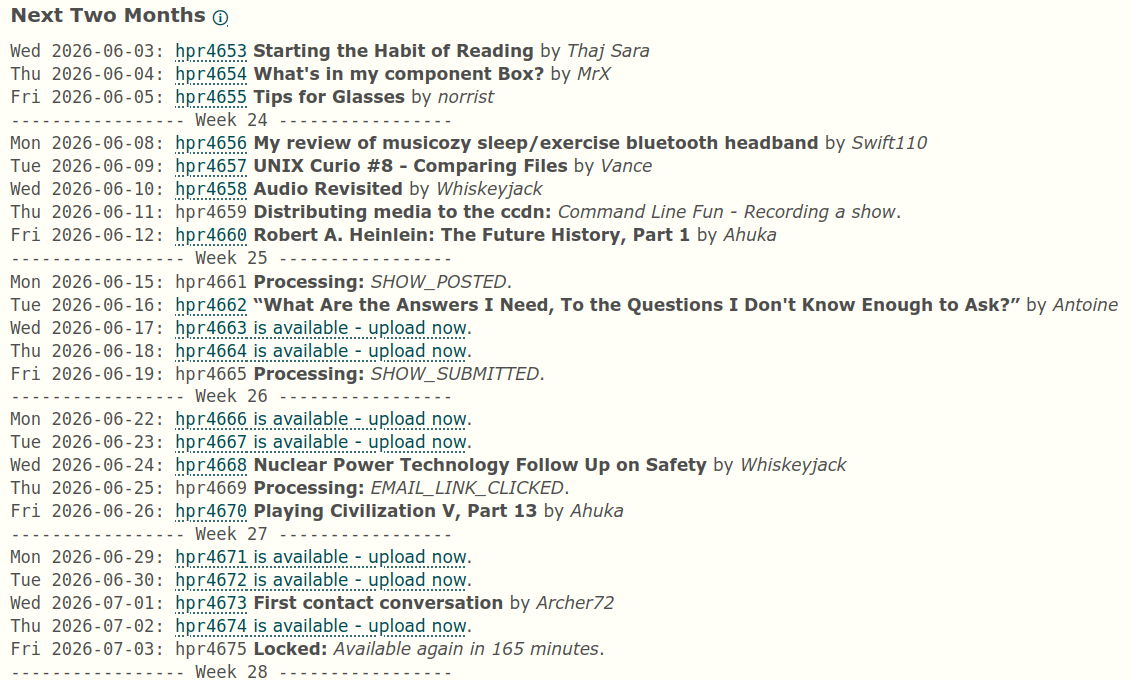The image size is (1131, 680).
Task: Open hpr4670 Playing Civilization V link
Action: 211,512
